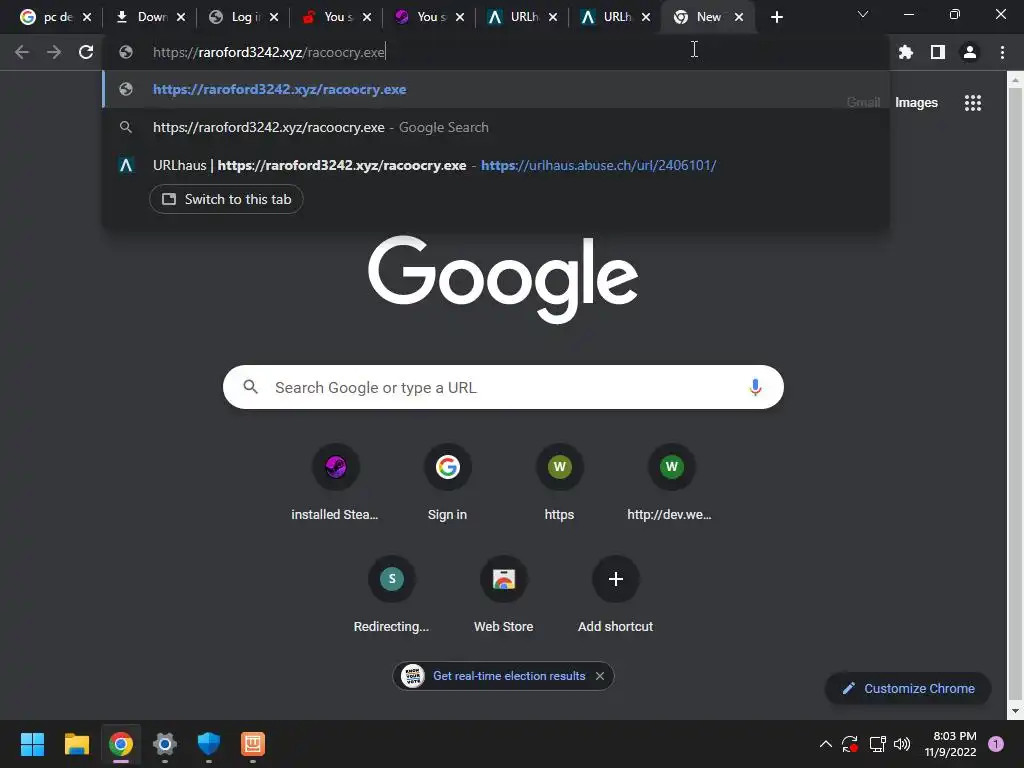The height and width of the screenshot is (768, 1024).
Task: Open Settings gear in taskbar
Action: click(165, 744)
